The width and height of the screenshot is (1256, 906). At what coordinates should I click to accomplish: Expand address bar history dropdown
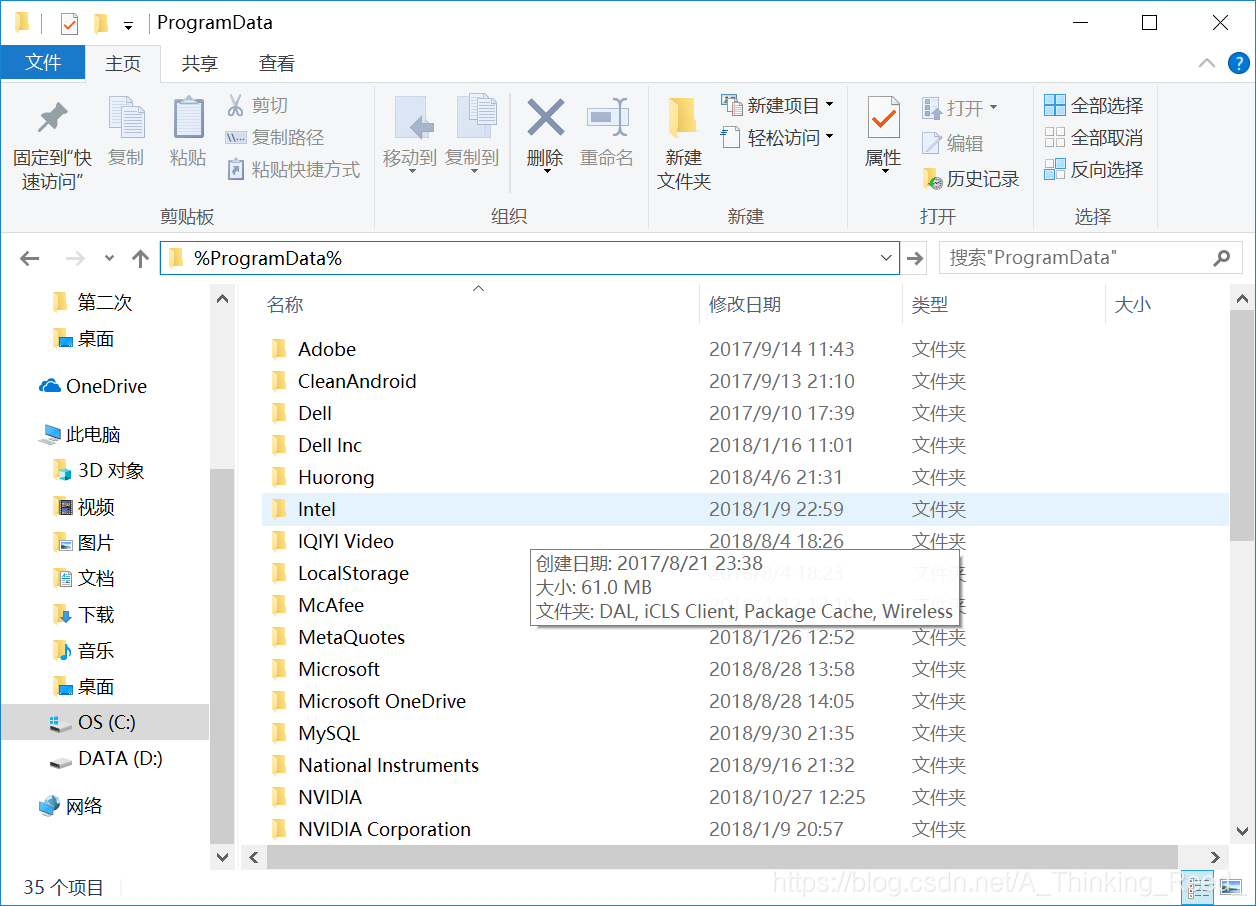(x=886, y=258)
